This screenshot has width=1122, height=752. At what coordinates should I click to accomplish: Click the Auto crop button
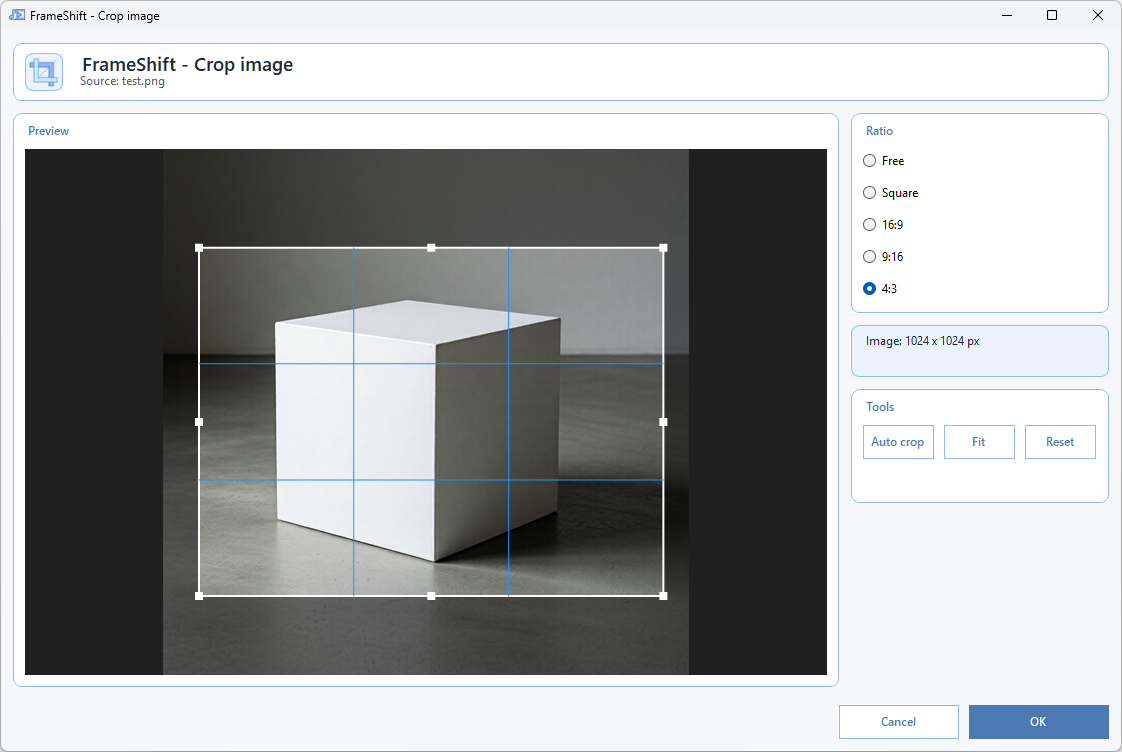coord(898,442)
